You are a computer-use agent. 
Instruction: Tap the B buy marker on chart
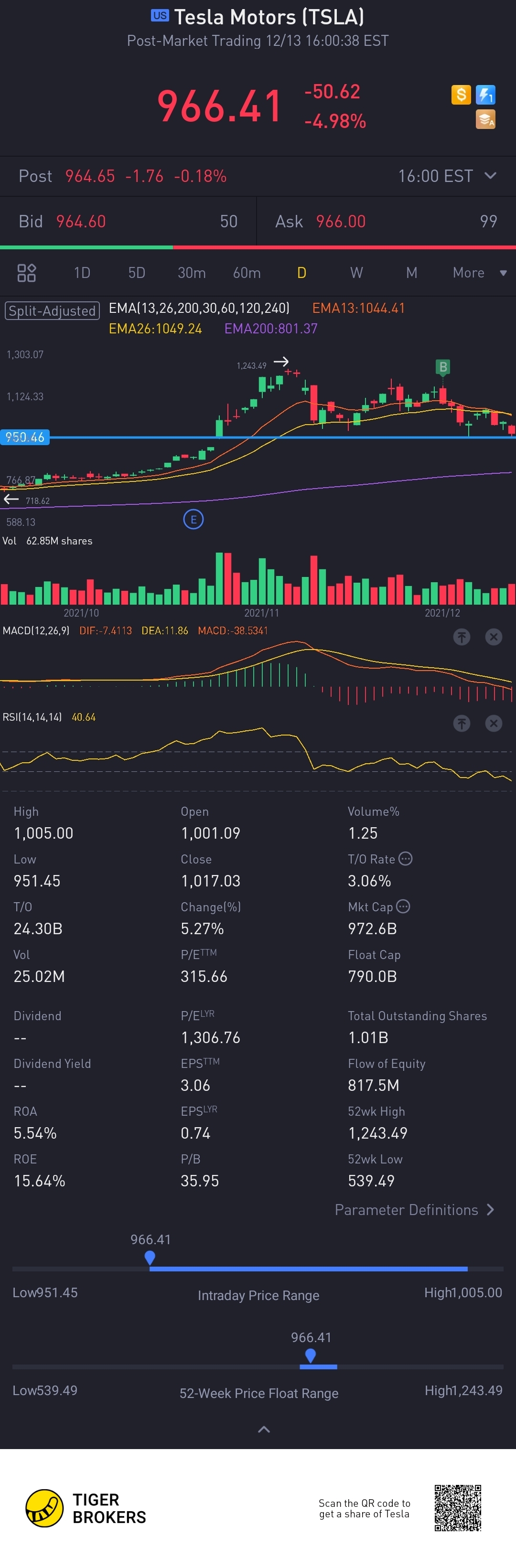click(443, 367)
